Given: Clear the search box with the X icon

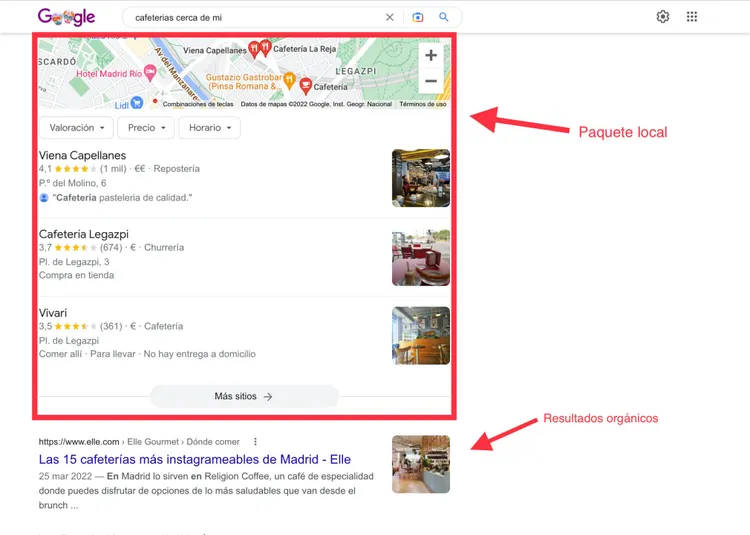Looking at the screenshot, I should point(390,17).
